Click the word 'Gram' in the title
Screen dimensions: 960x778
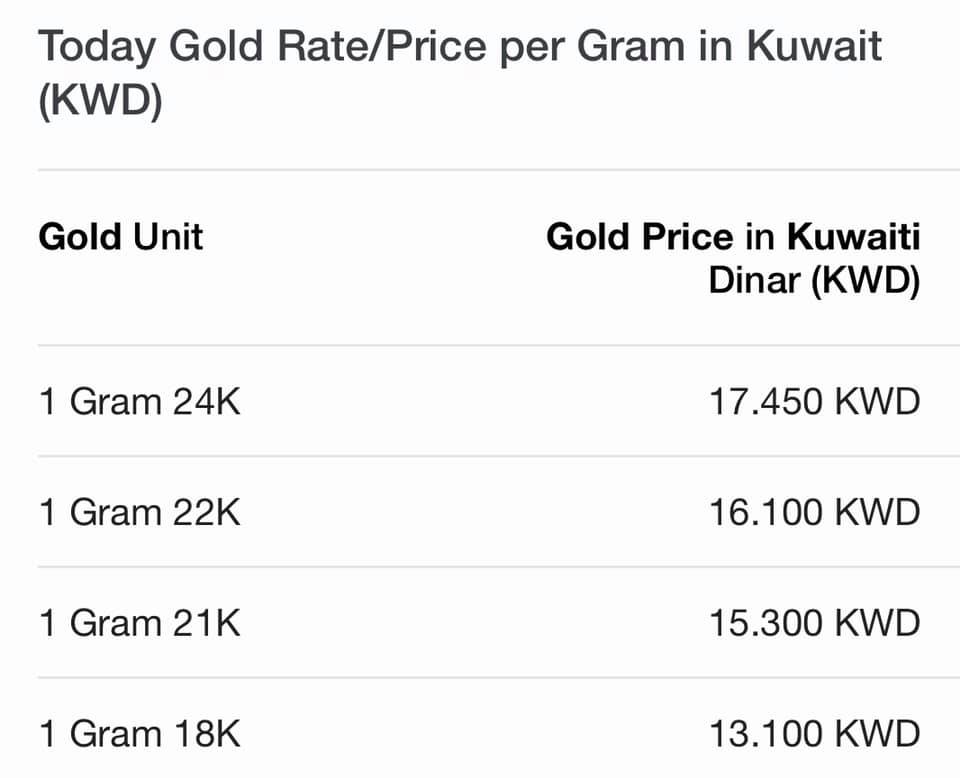(x=631, y=47)
